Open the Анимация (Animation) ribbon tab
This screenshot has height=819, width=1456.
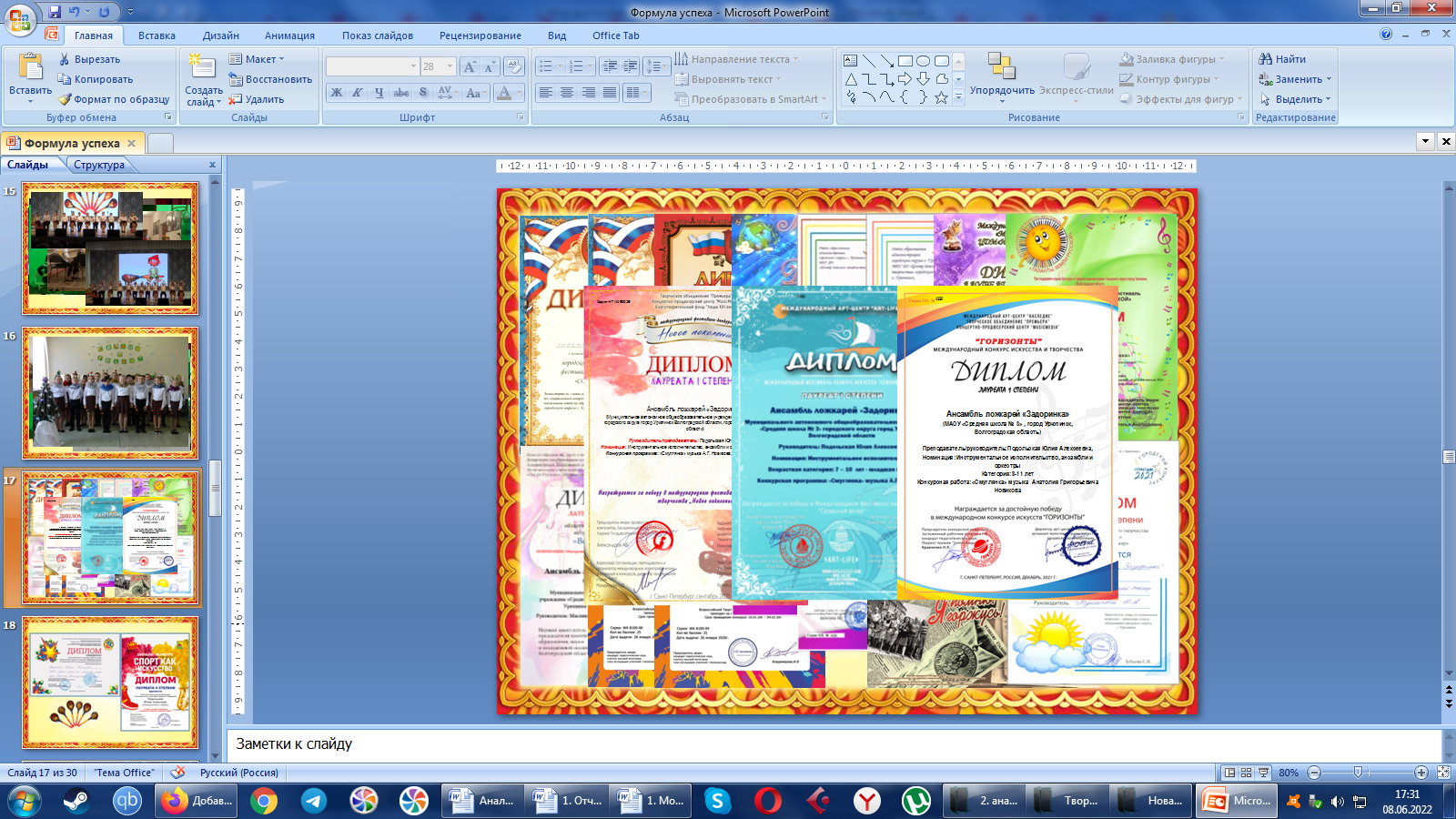pyautogui.click(x=289, y=35)
